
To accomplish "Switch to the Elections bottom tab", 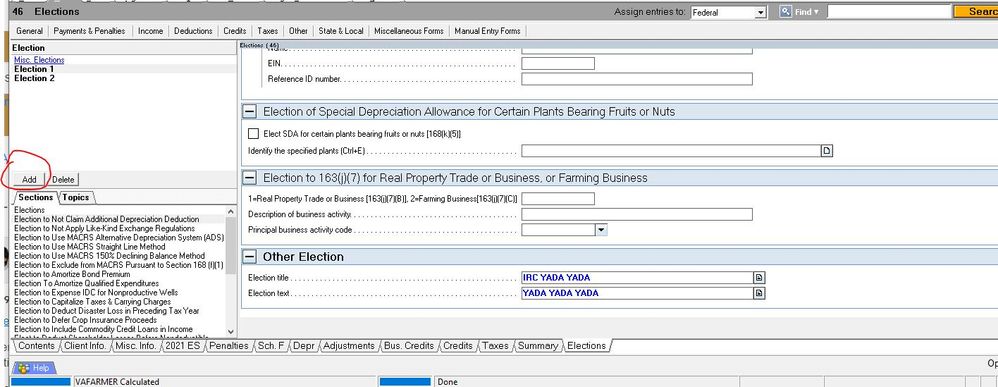I will coord(587,346).
